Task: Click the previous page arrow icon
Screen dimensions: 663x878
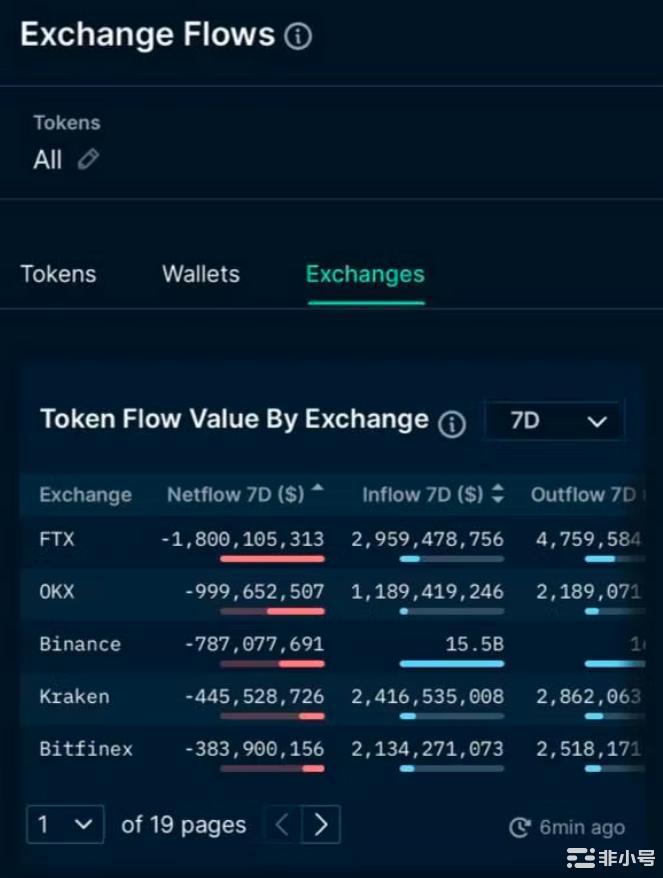Action: tap(281, 824)
